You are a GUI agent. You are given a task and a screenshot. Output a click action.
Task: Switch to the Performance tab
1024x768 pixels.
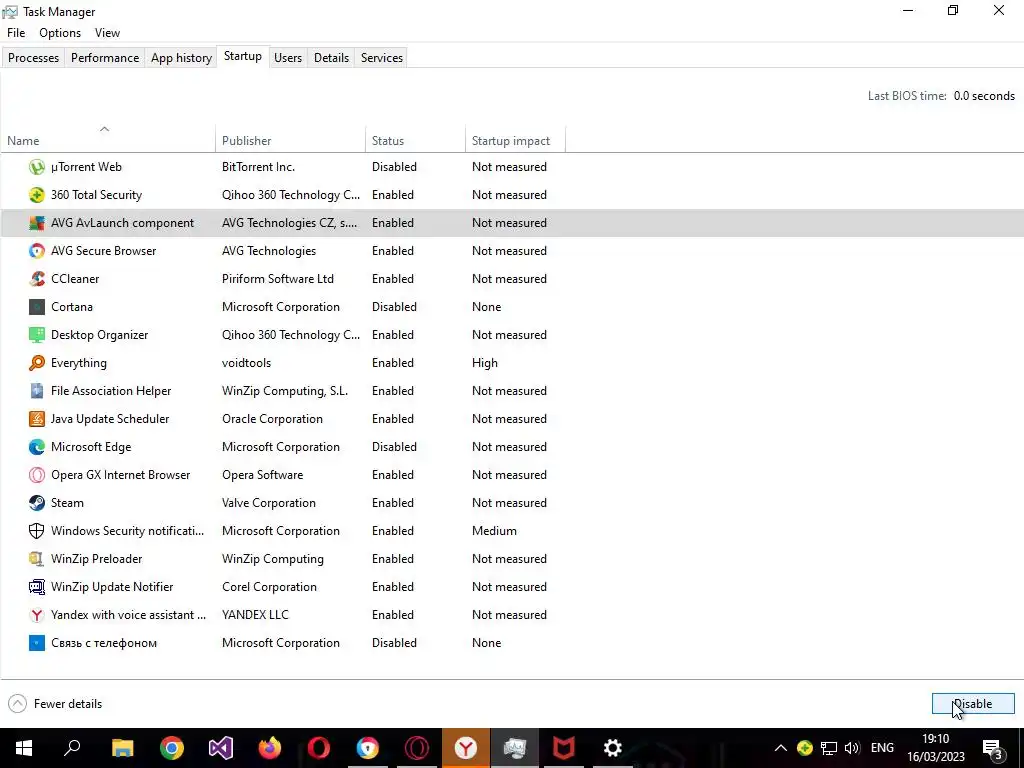[x=105, y=57]
